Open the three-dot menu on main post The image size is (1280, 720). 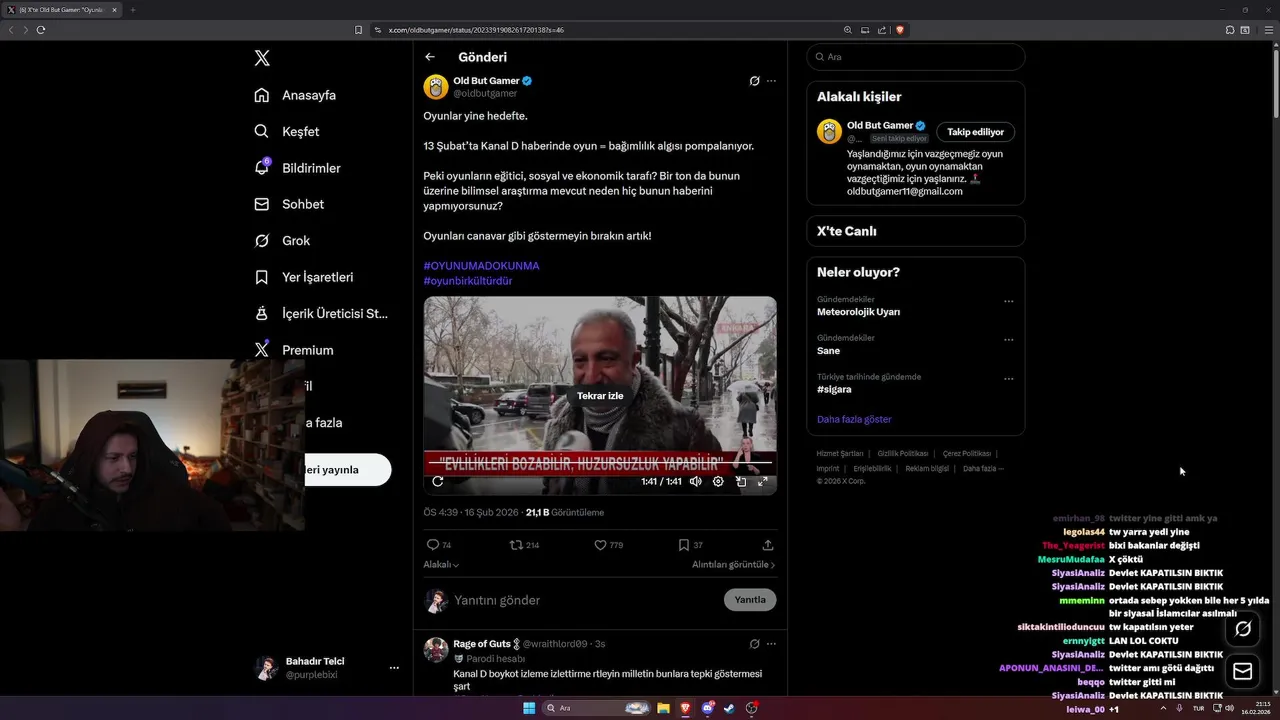pyautogui.click(x=771, y=81)
